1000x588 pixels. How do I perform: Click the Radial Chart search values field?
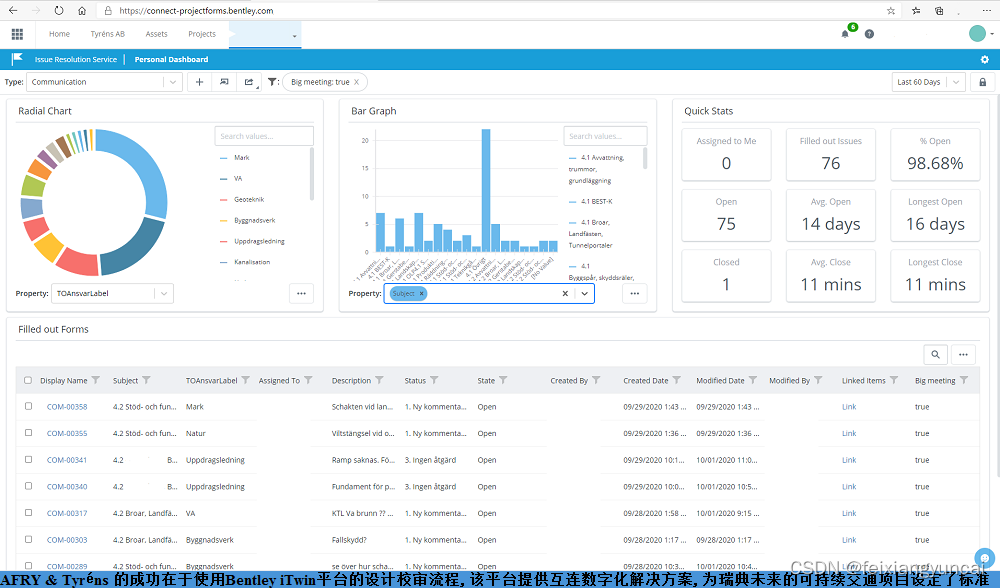click(264, 136)
